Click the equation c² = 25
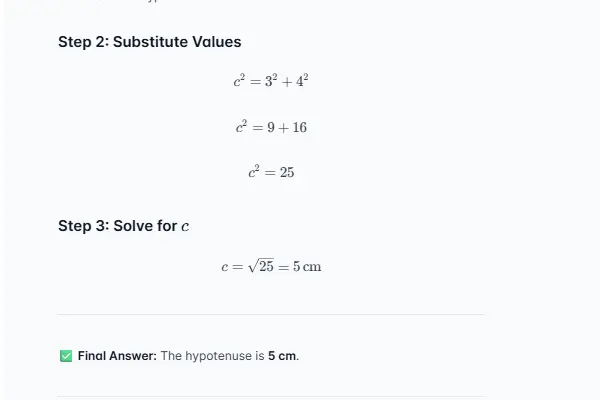Image resolution: width=600 pixels, height=400 pixels. pyautogui.click(x=271, y=172)
